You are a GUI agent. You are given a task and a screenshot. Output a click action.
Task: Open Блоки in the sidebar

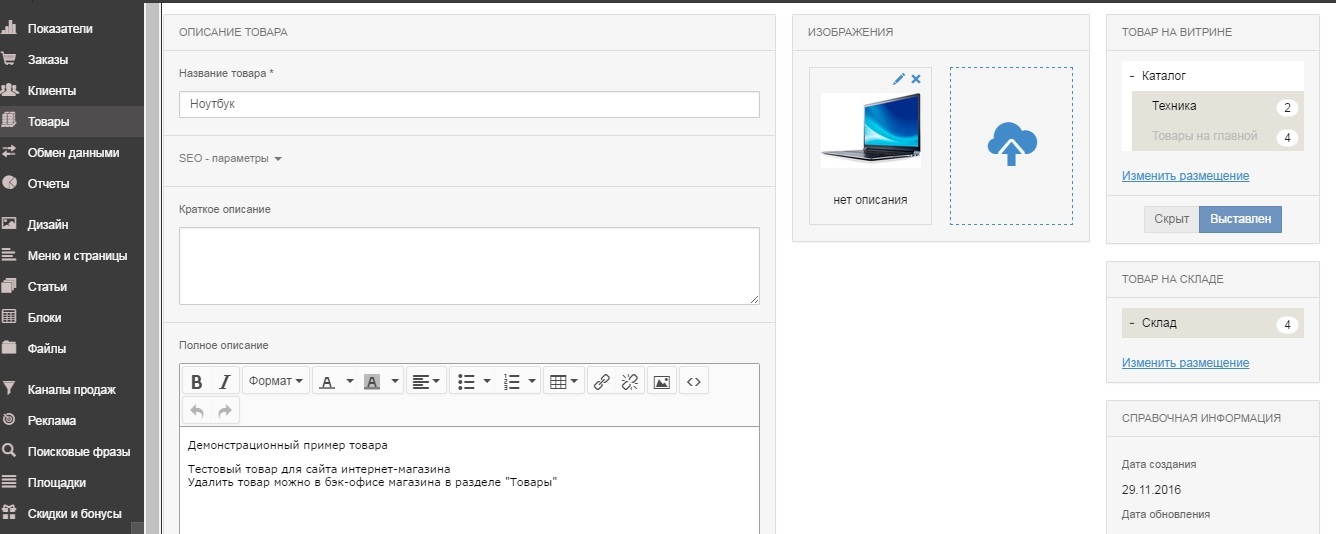72,318
